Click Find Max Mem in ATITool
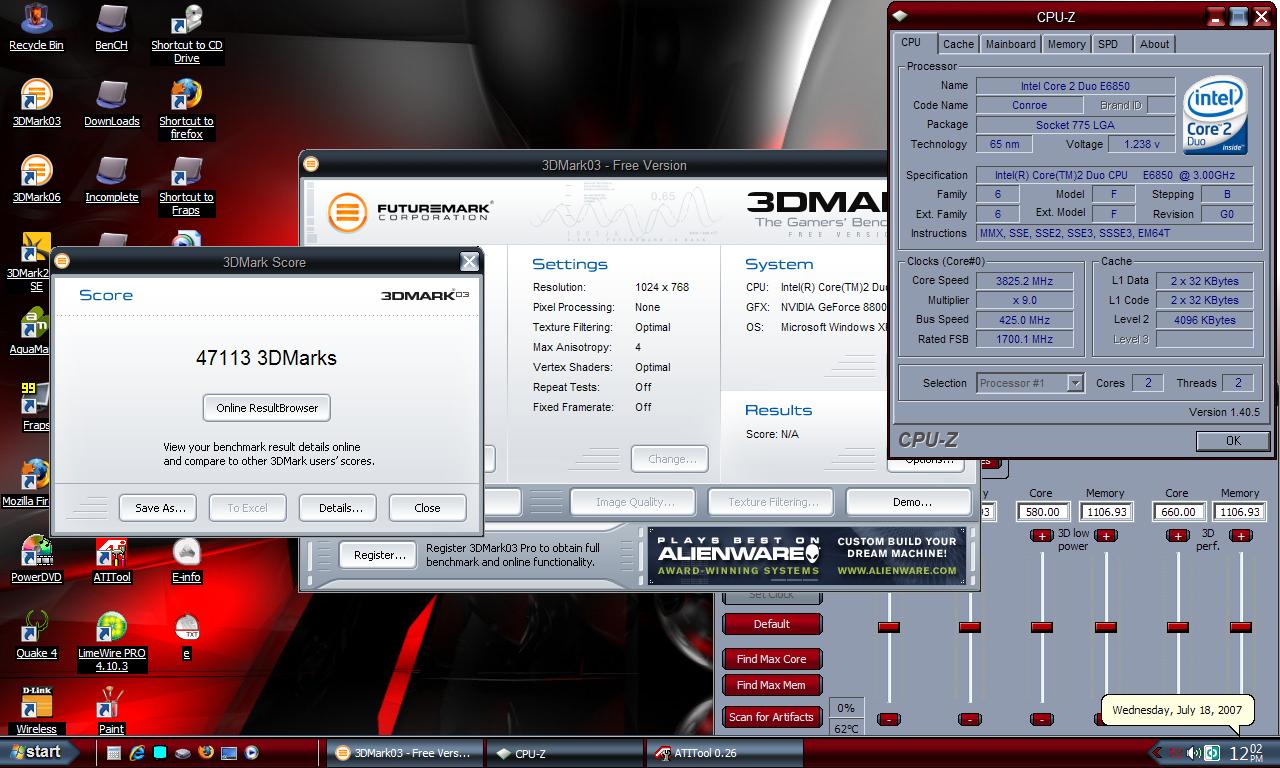Screen dimensions: 1280x768 (x=772, y=685)
